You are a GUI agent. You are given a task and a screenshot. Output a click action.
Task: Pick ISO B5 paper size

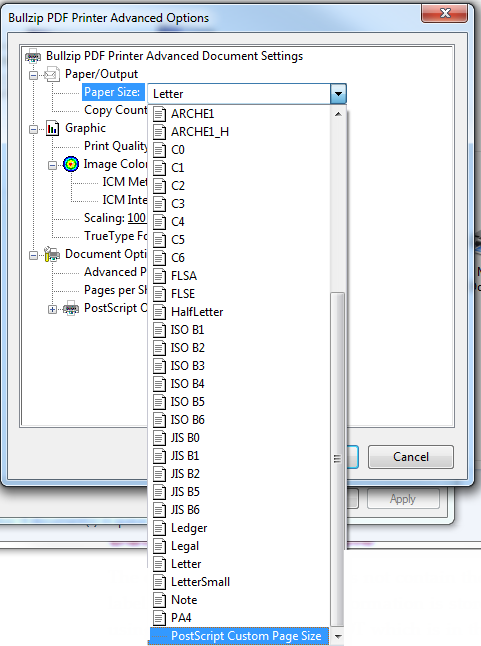click(239, 402)
